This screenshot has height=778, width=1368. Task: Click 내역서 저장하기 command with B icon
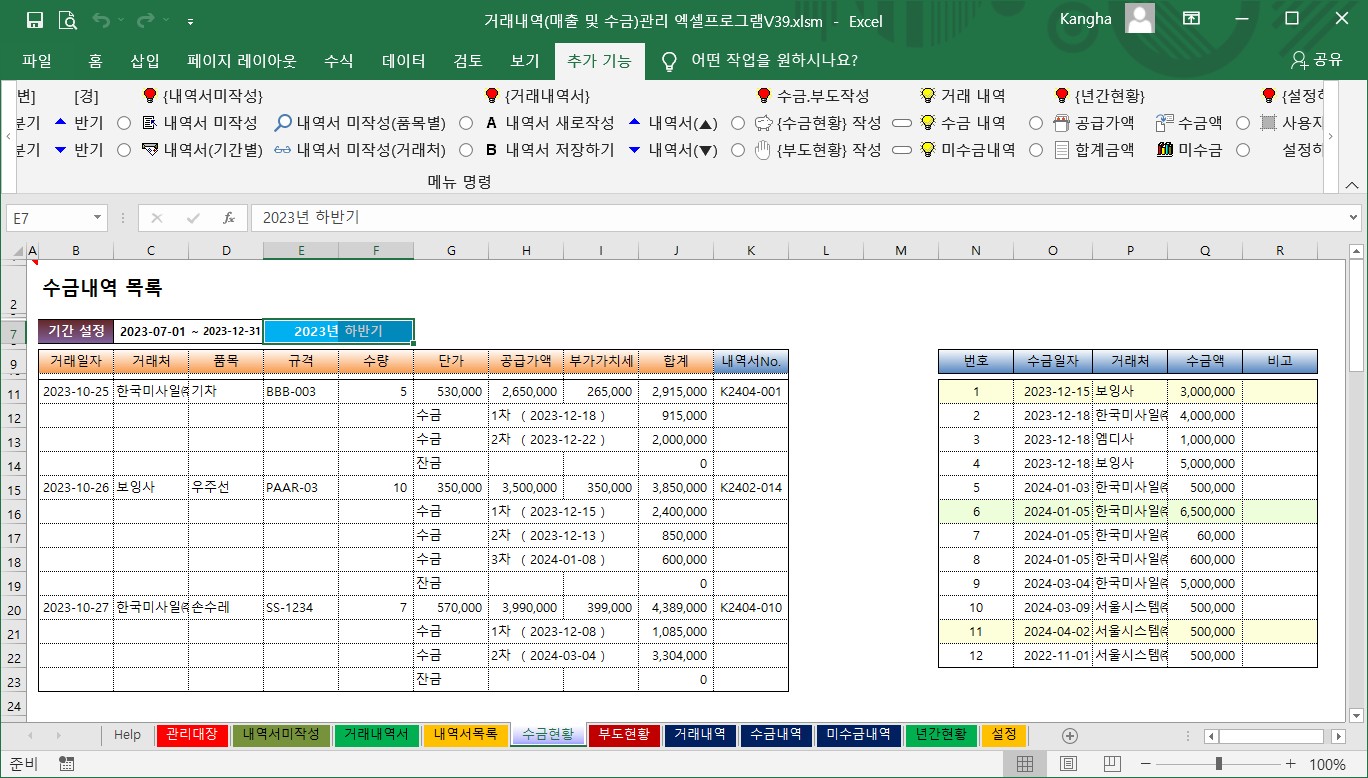[549, 150]
